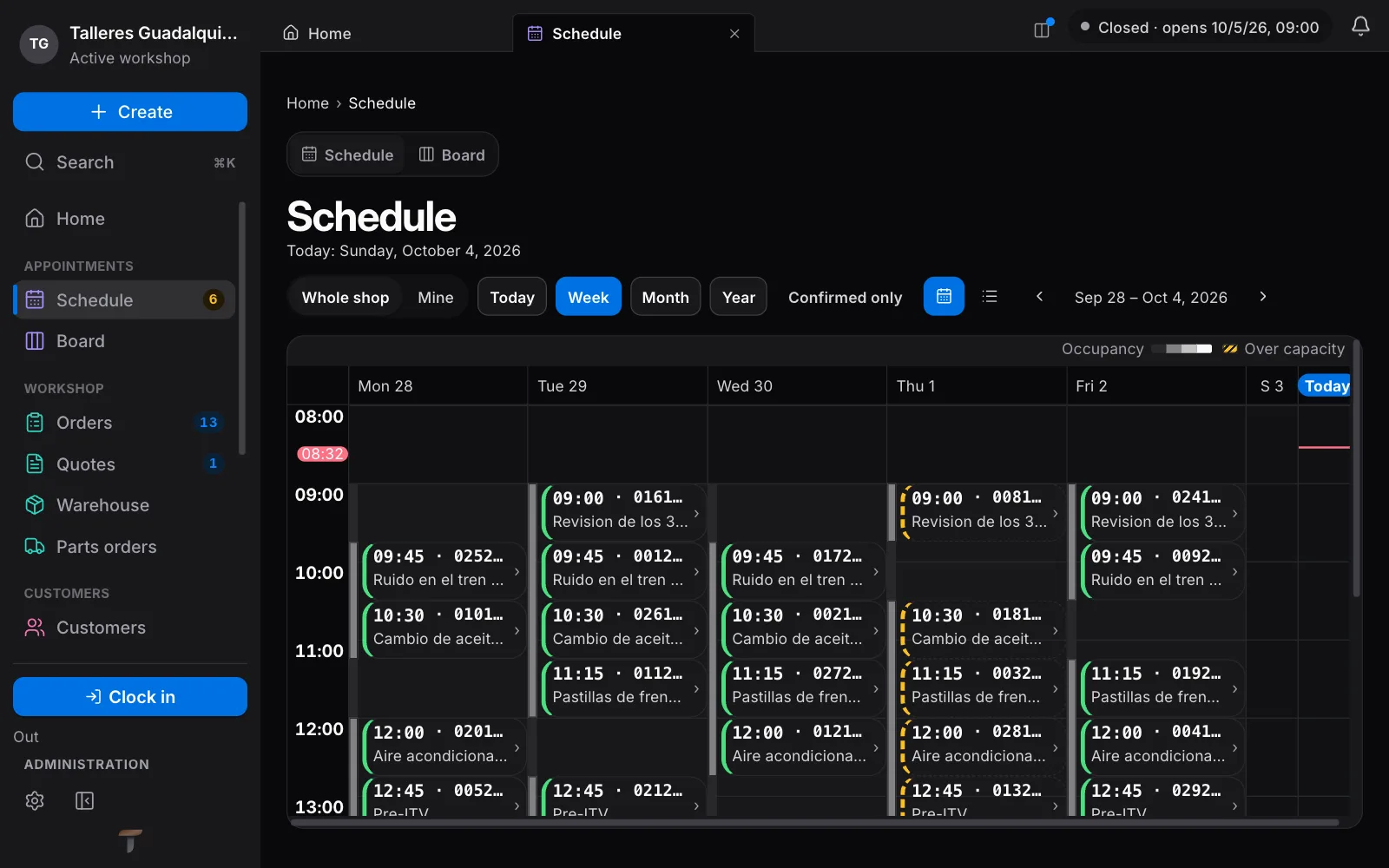Open Board under Appointments sidebar
The width and height of the screenshot is (1389, 868).
point(123,341)
